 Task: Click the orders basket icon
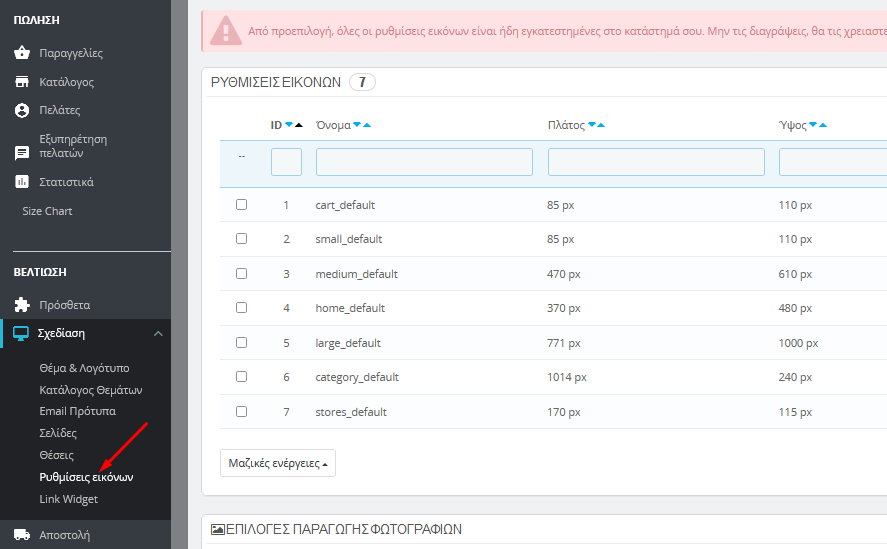[x=21, y=53]
